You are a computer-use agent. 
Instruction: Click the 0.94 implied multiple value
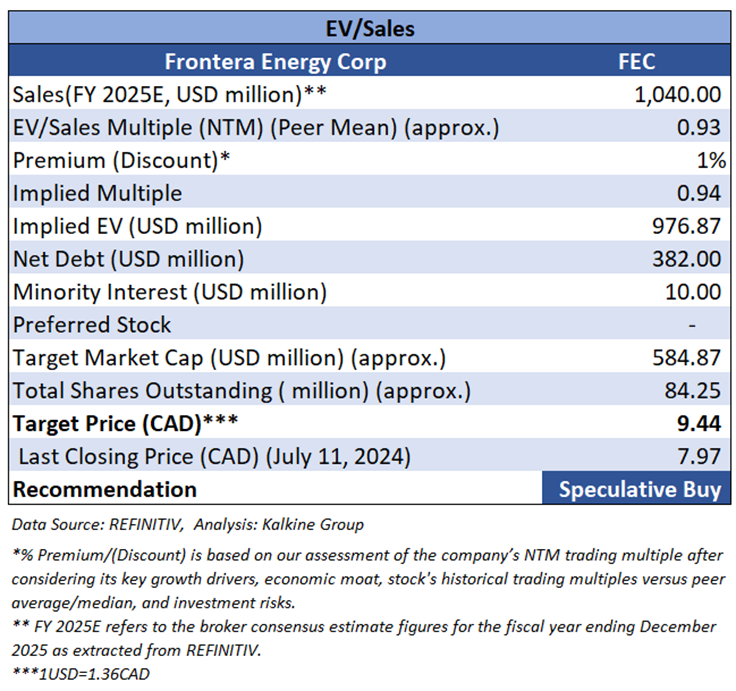(x=698, y=193)
